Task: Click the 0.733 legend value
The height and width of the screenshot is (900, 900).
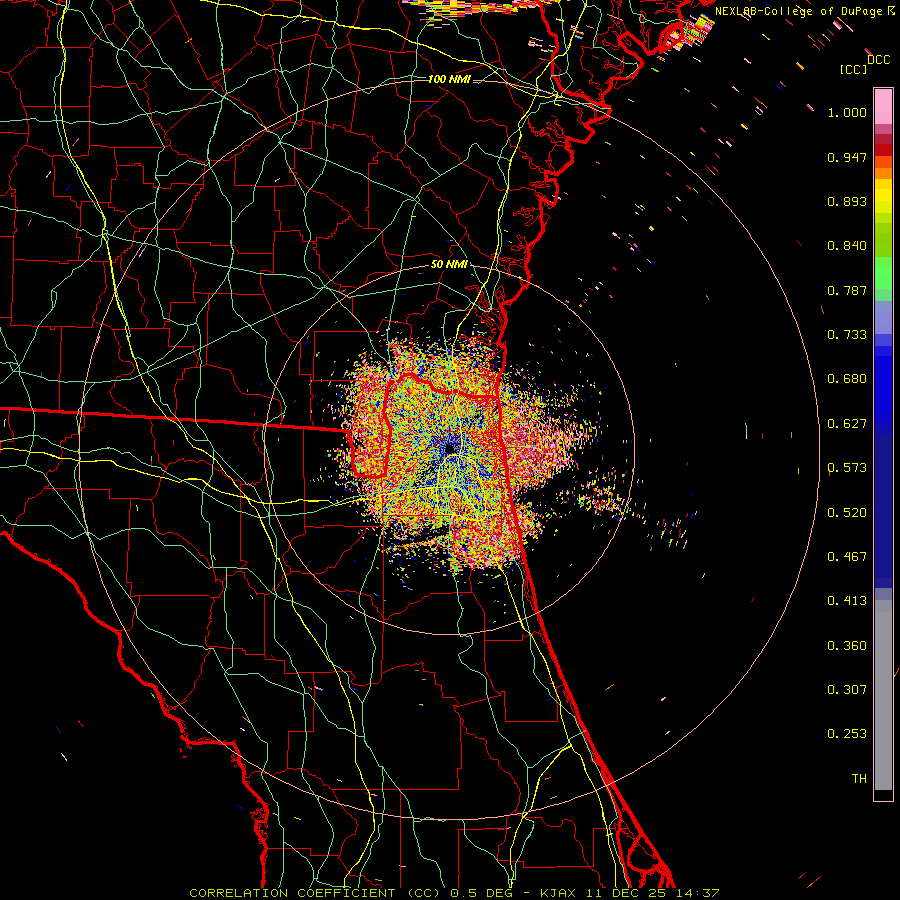Action: [847, 335]
